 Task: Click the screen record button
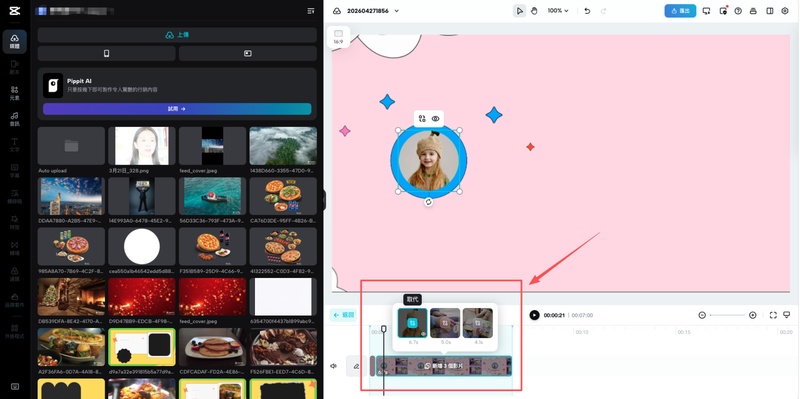pos(247,54)
